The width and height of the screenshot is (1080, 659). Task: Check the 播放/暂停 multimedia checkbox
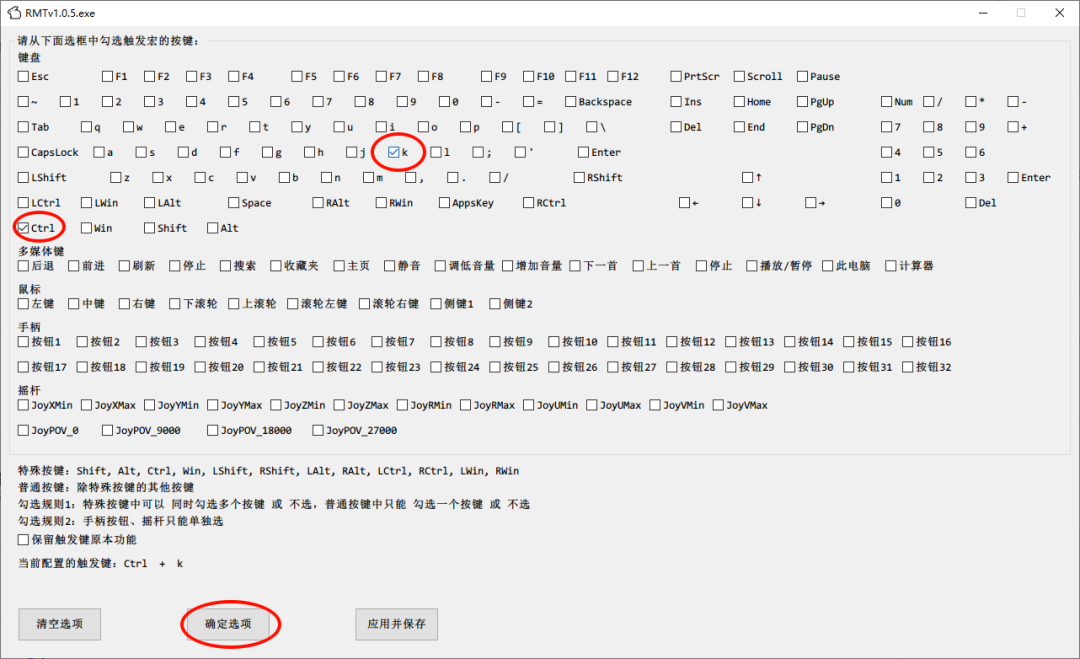(x=752, y=266)
